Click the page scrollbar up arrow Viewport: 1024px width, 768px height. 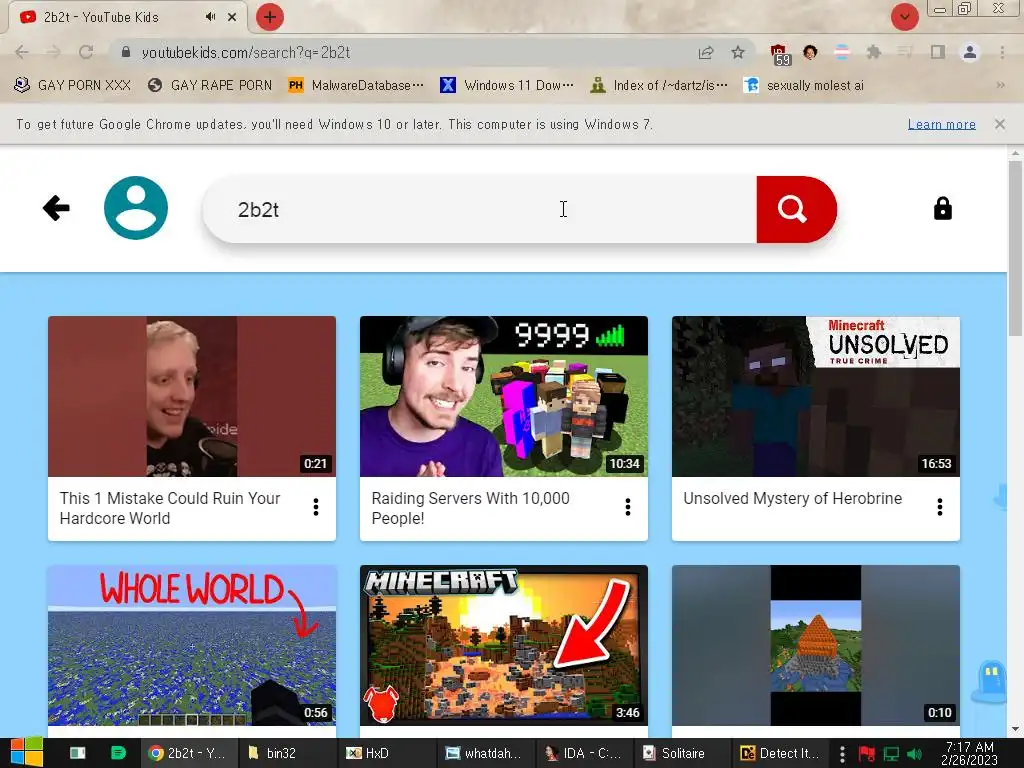(1015, 153)
